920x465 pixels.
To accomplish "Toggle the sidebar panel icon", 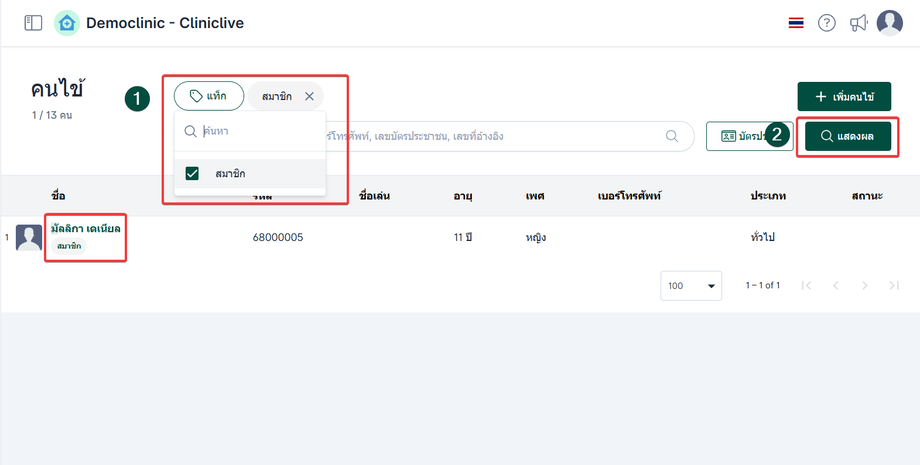I will point(33,23).
